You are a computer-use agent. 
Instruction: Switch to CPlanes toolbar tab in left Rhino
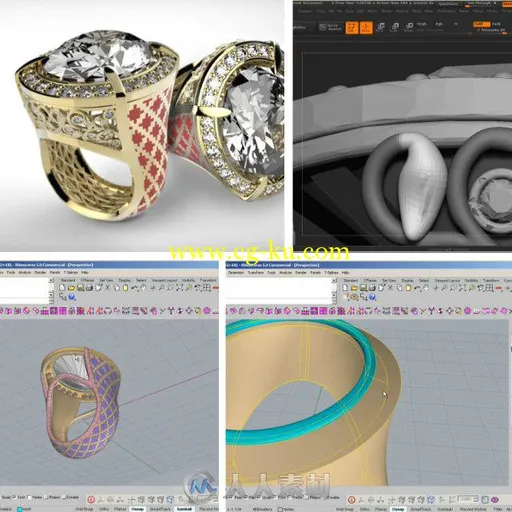click(x=87, y=280)
